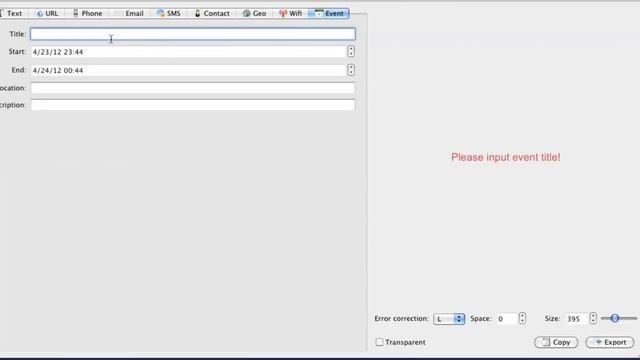Click the SMS tab bubble icon
This screenshot has width=640, height=360.
[160, 13]
